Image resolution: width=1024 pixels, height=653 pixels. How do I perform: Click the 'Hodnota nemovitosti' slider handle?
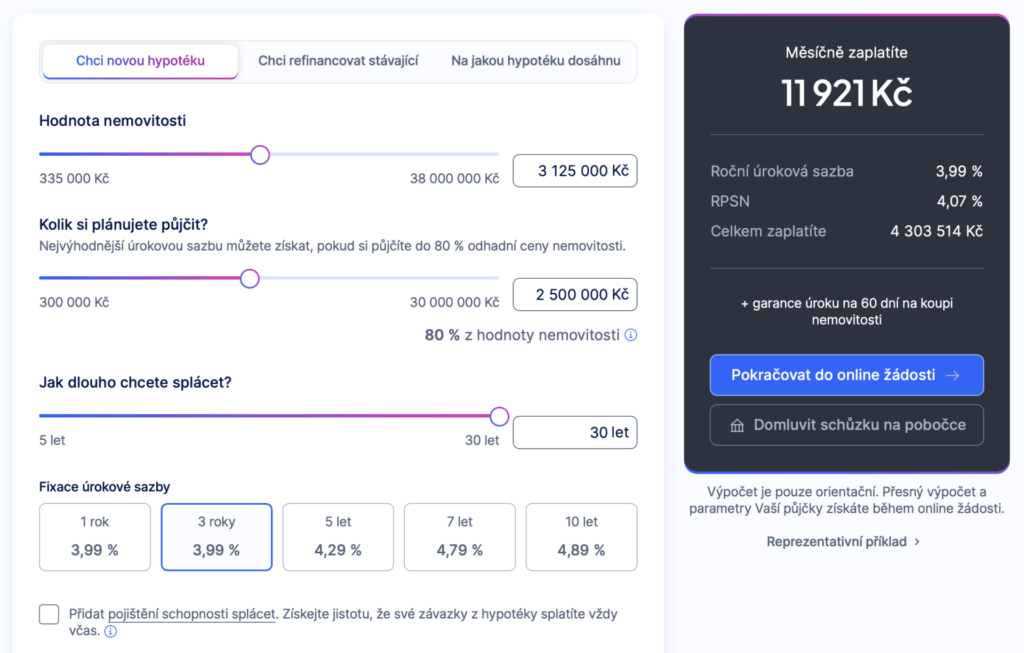(x=260, y=154)
